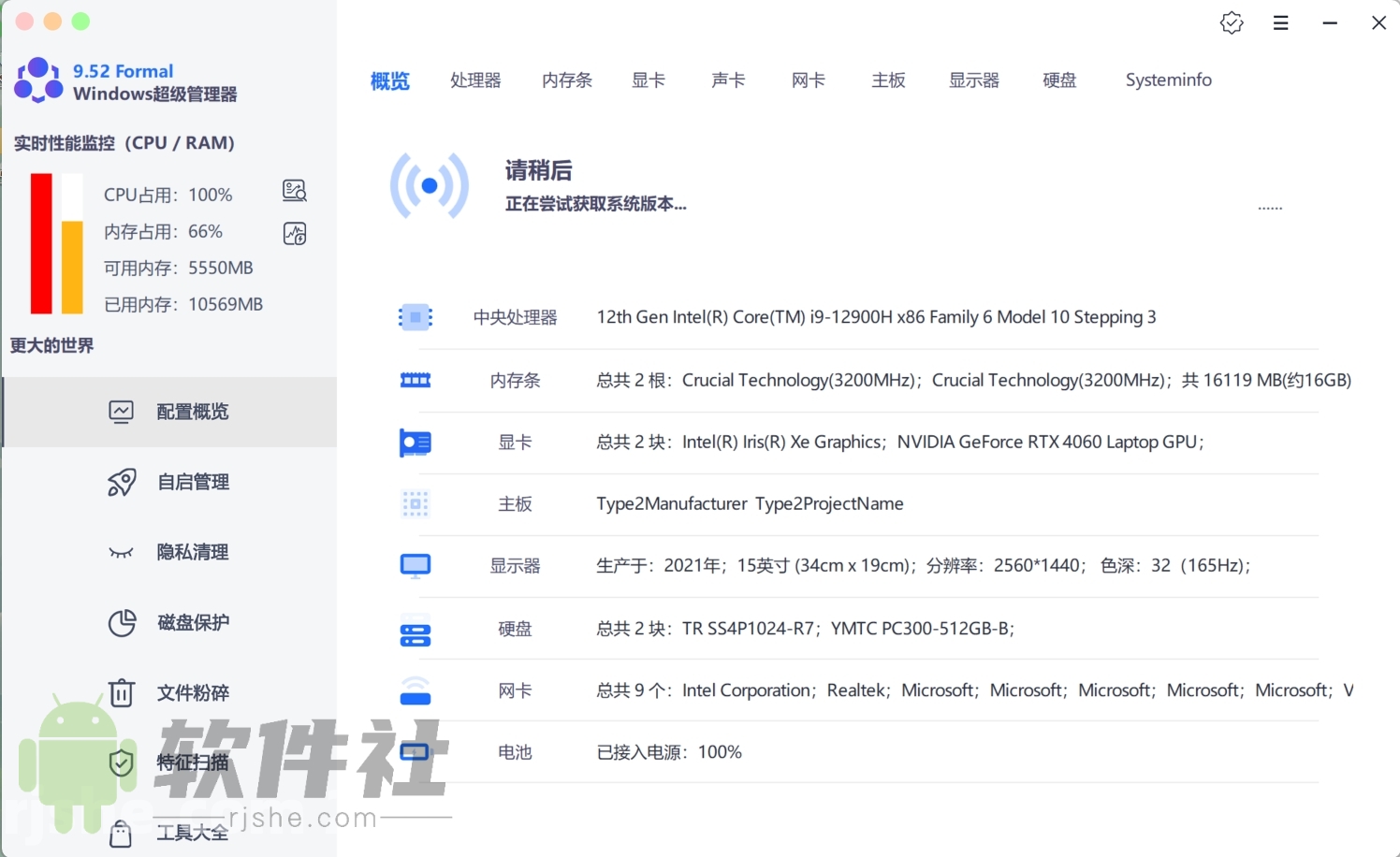This screenshot has width=1400, height=857.
Task: Click the NVIDIA GeForce RTX 4060 graphics entry
Action: (1047, 441)
